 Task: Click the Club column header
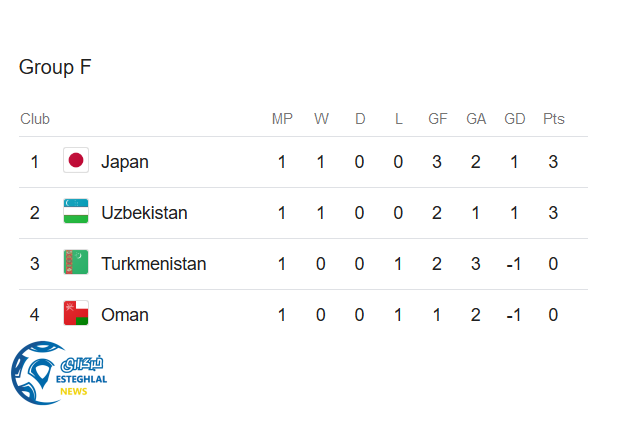35,119
